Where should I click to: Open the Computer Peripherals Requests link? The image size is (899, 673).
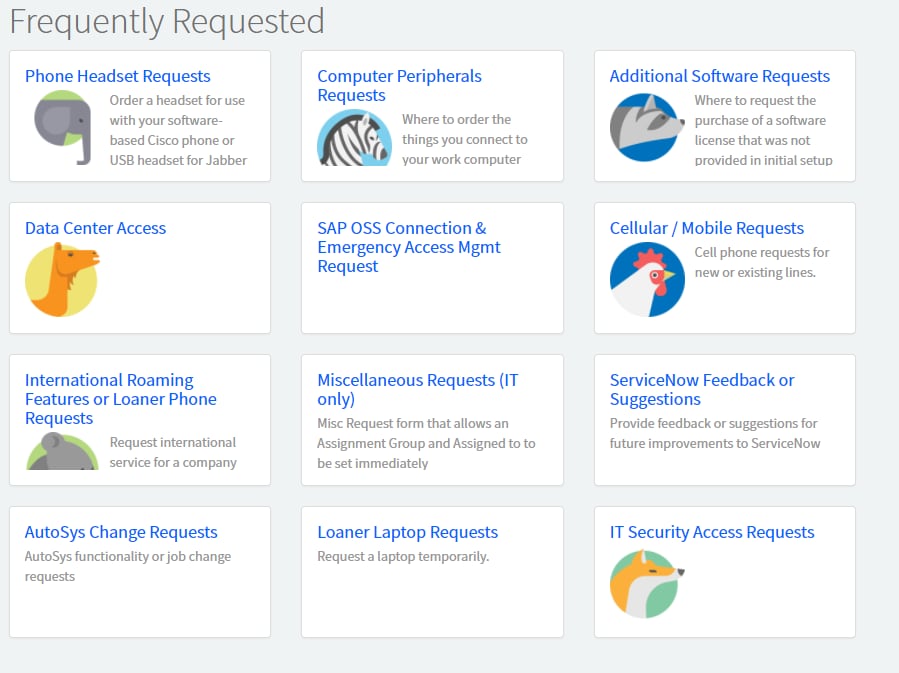(x=399, y=85)
